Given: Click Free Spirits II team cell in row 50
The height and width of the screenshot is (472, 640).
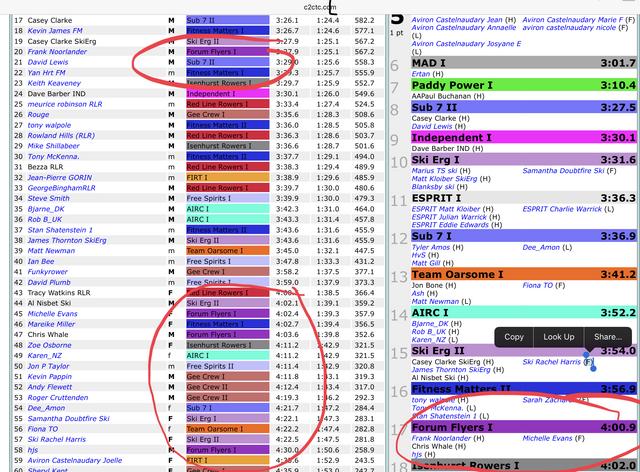Looking at the screenshot, I should pyautogui.click(x=228, y=366).
